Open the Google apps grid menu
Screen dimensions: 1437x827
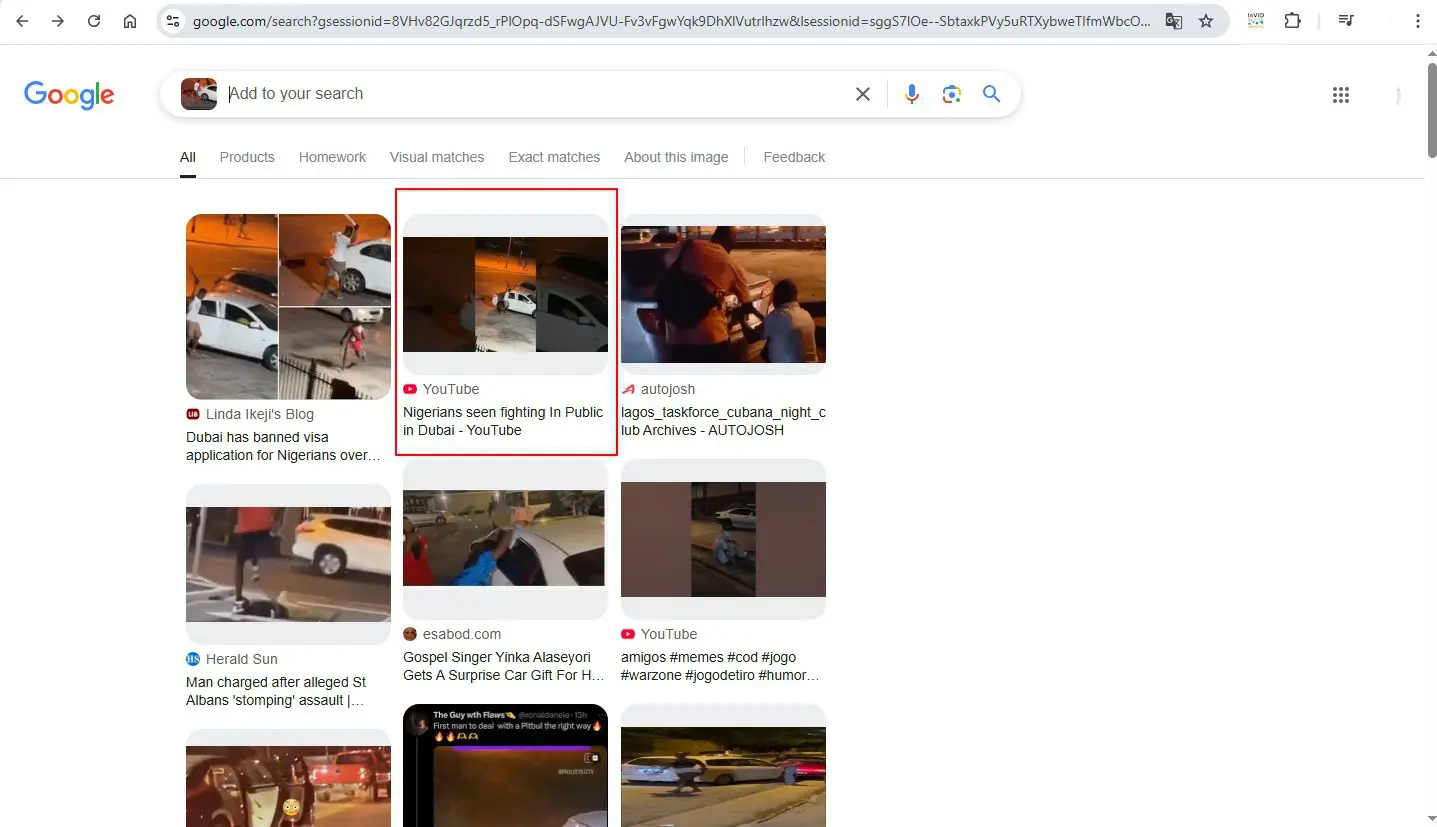click(x=1341, y=95)
